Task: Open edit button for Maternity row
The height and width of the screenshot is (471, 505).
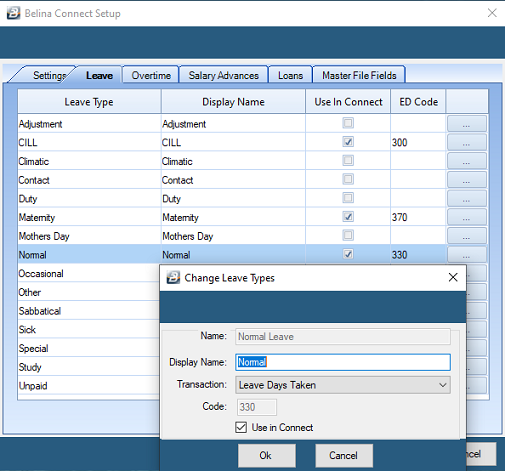Action: [467, 217]
